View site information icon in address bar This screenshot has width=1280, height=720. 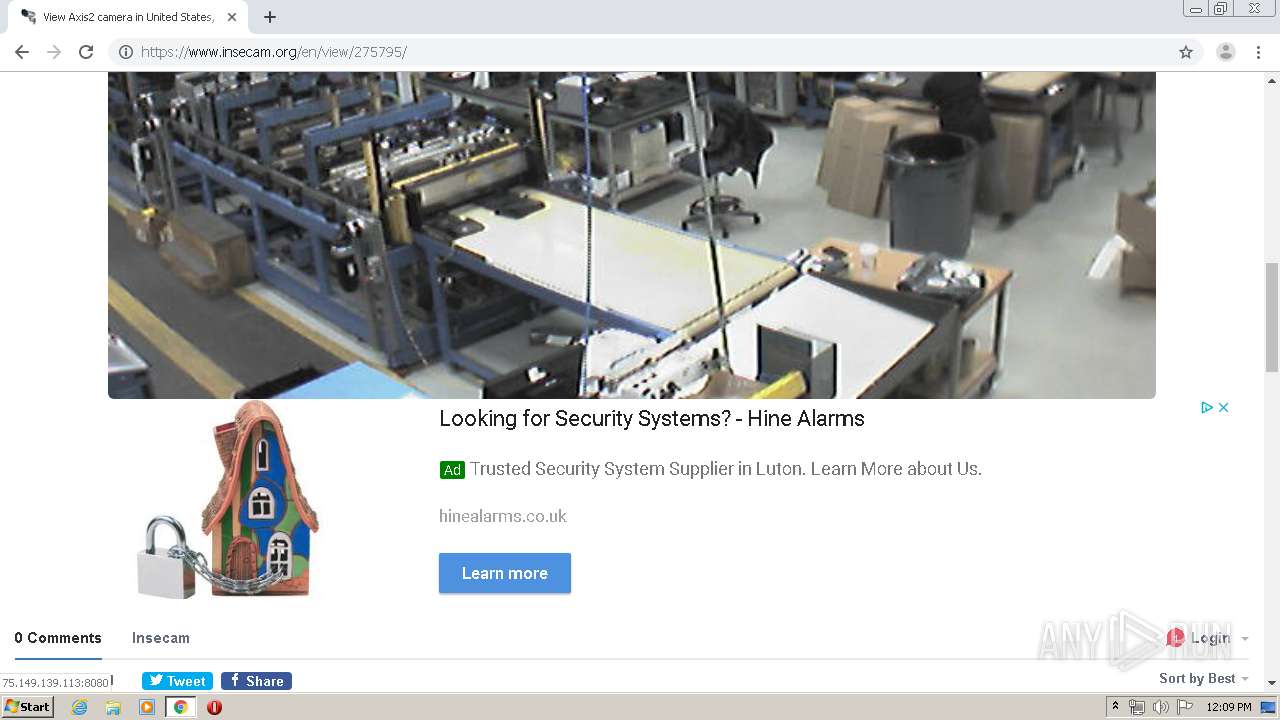pyautogui.click(x=126, y=52)
